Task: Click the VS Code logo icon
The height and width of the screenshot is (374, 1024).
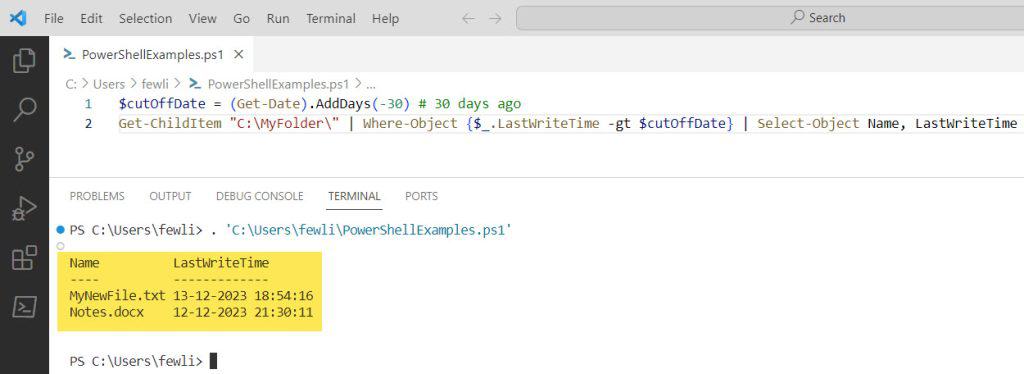Action: [x=18, y=18]
